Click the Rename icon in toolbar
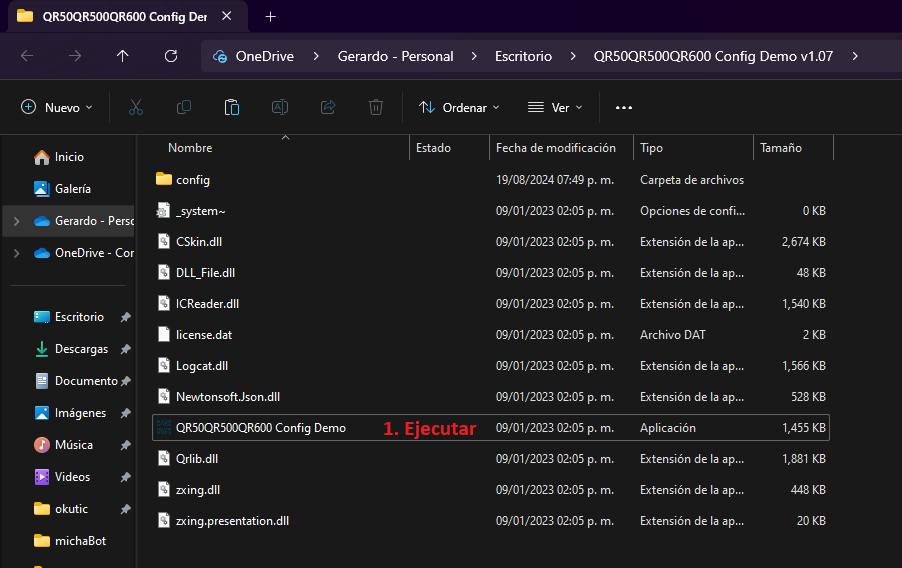The height and width of the screenshot is (568, 902). 280,107
